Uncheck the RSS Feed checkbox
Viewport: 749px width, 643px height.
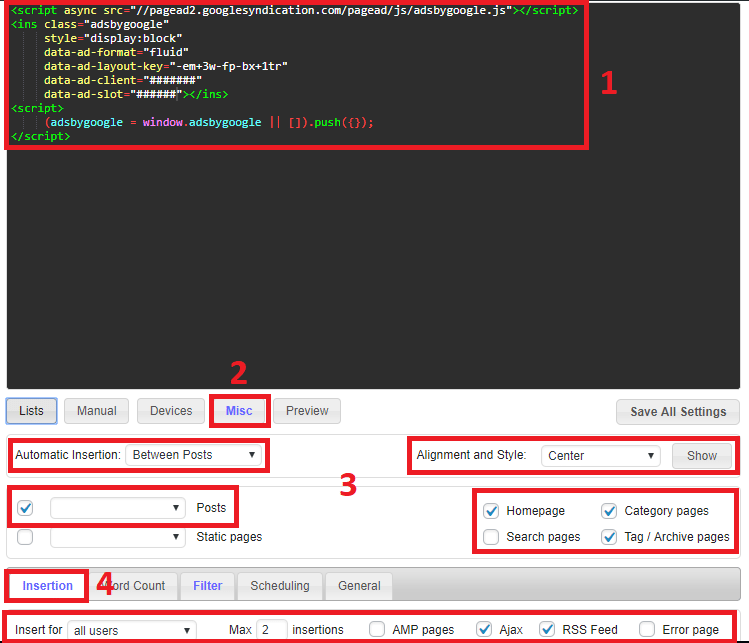pos(547,630)
